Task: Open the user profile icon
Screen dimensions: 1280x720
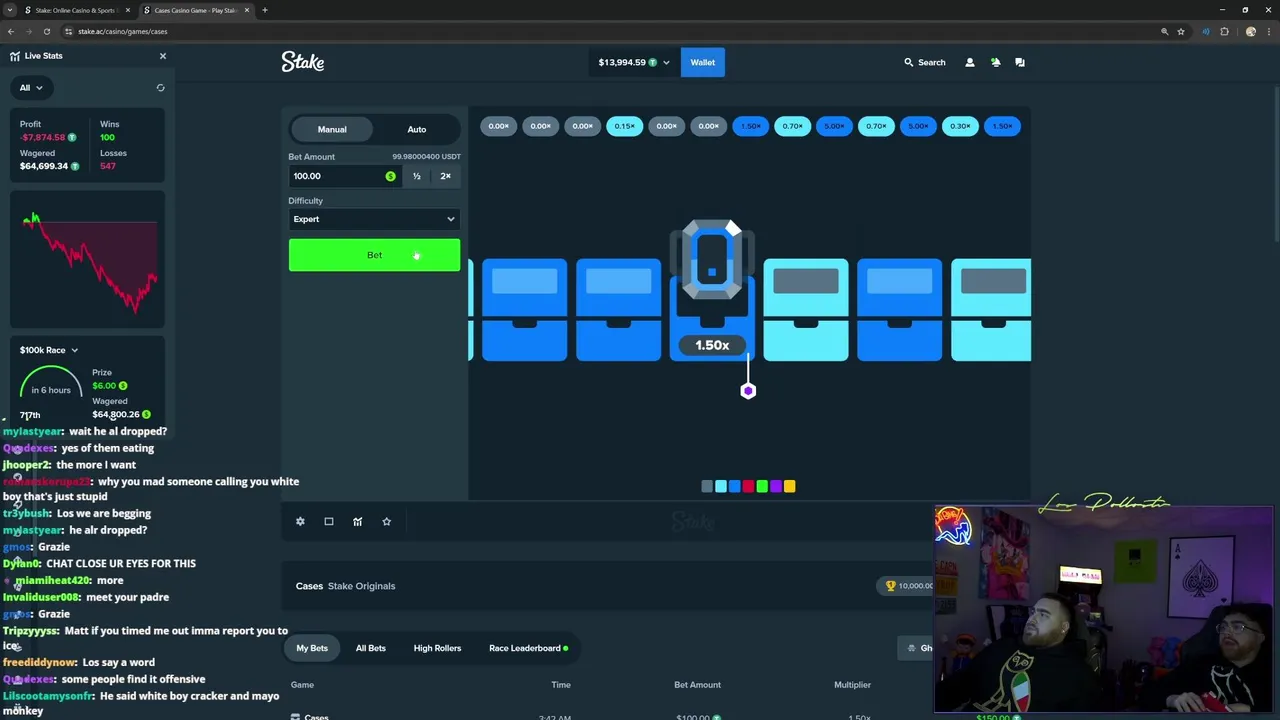Action: (969, 62)
